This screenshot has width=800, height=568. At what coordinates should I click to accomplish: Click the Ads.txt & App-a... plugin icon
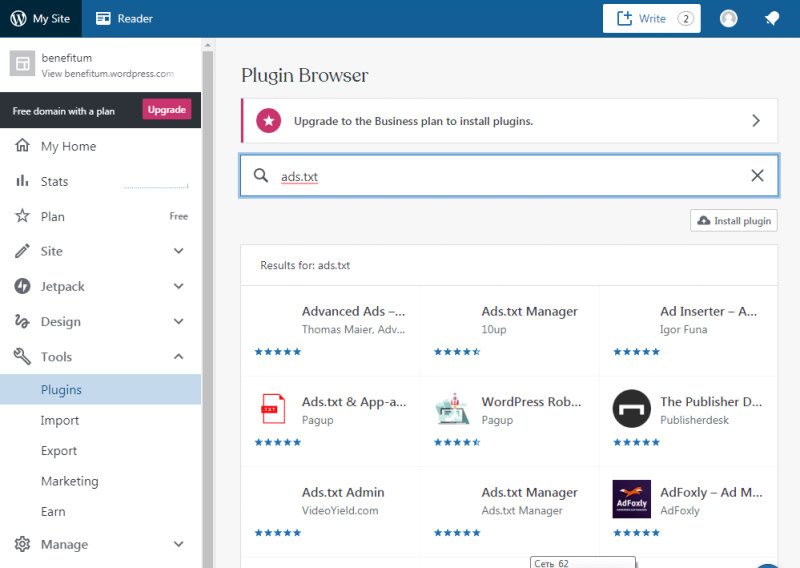coord(273,408)
